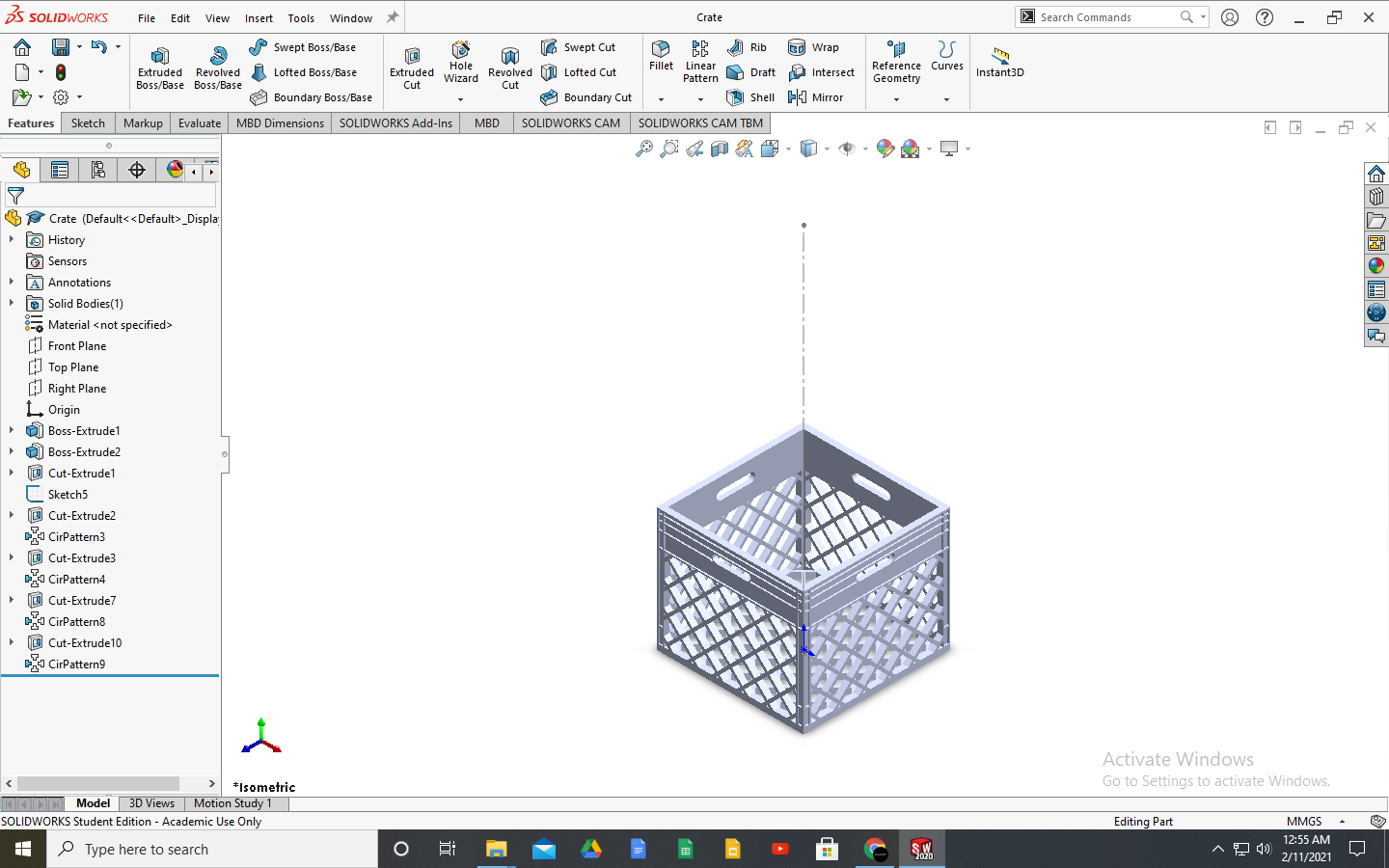Screen dimensions: 1389x868
Task: Switch to the SOLIDWORKS CAM tab
Action: [x=571, y=123]
